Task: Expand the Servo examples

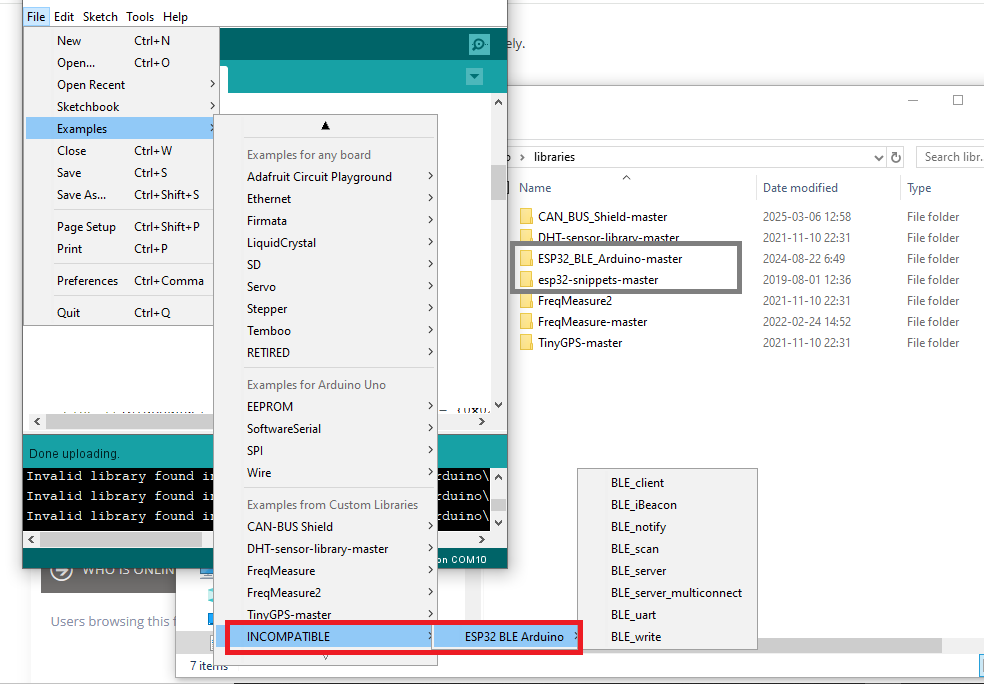Action: 326,287
